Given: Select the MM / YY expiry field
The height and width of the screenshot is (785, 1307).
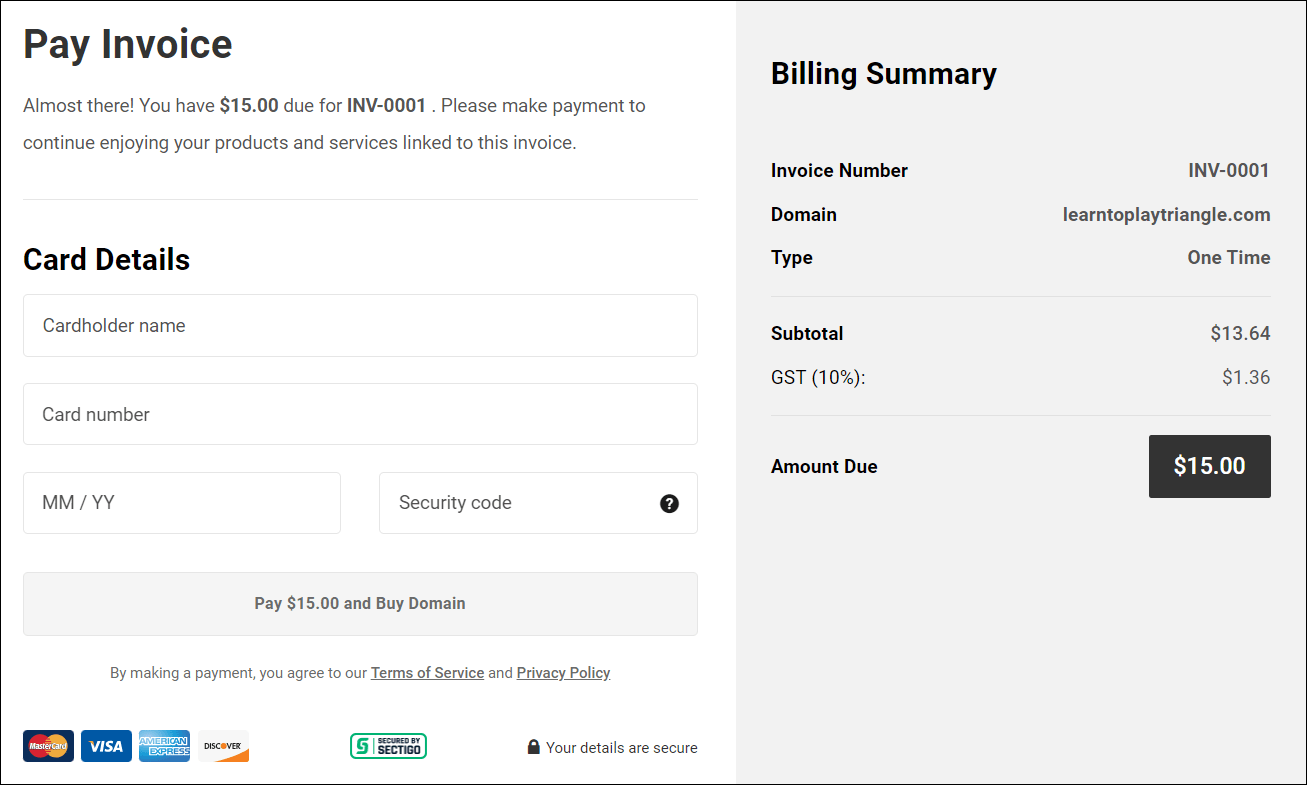Looking at the screenshot, I should [x=181, y=502].
